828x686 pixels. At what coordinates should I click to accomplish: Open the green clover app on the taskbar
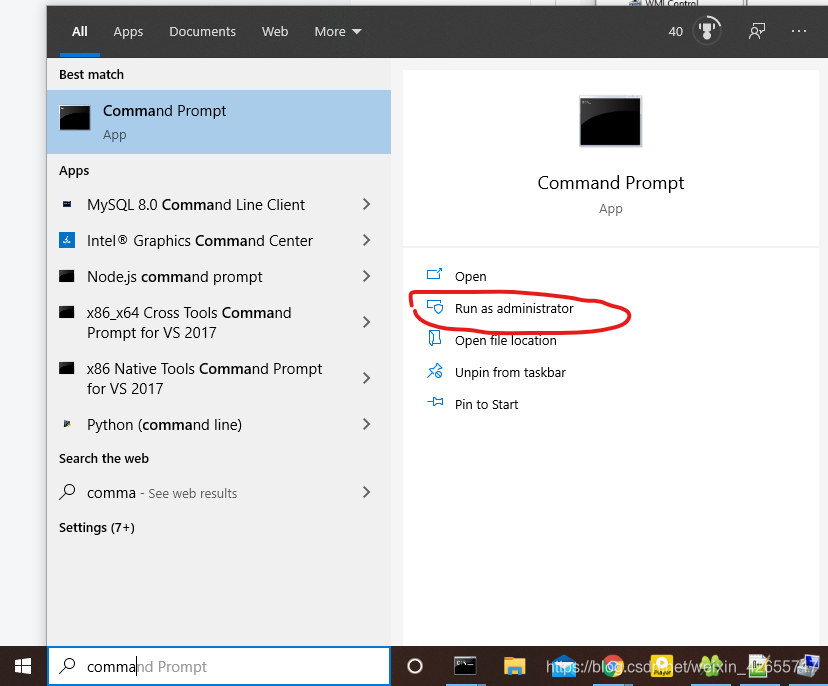pos(711,666)
